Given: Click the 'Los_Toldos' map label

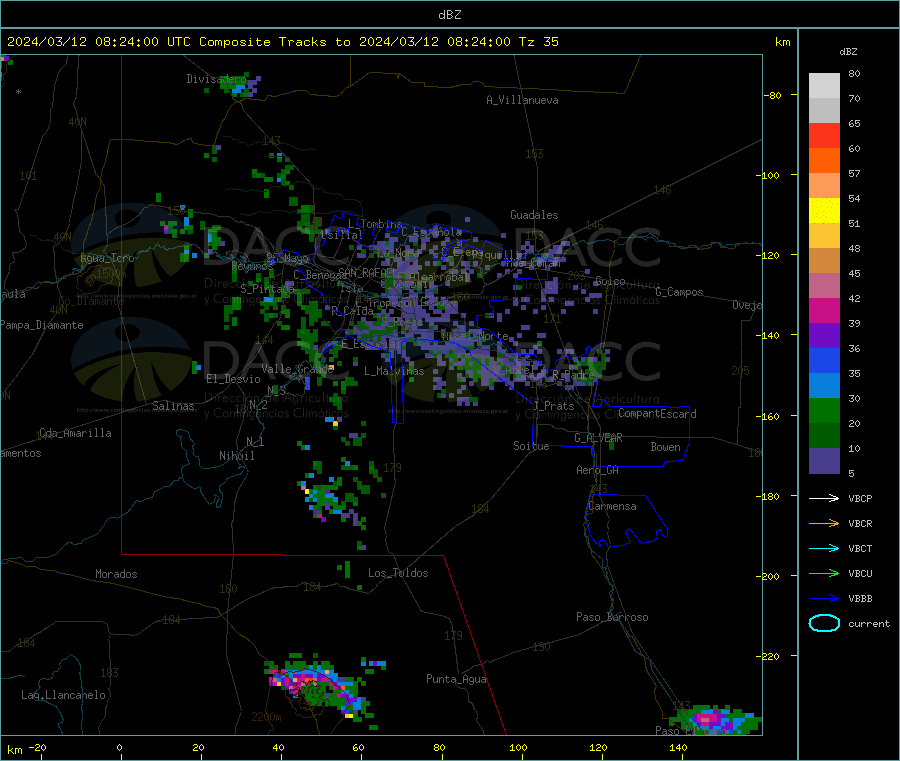Looking at the screenshot, I should (398, 573).
